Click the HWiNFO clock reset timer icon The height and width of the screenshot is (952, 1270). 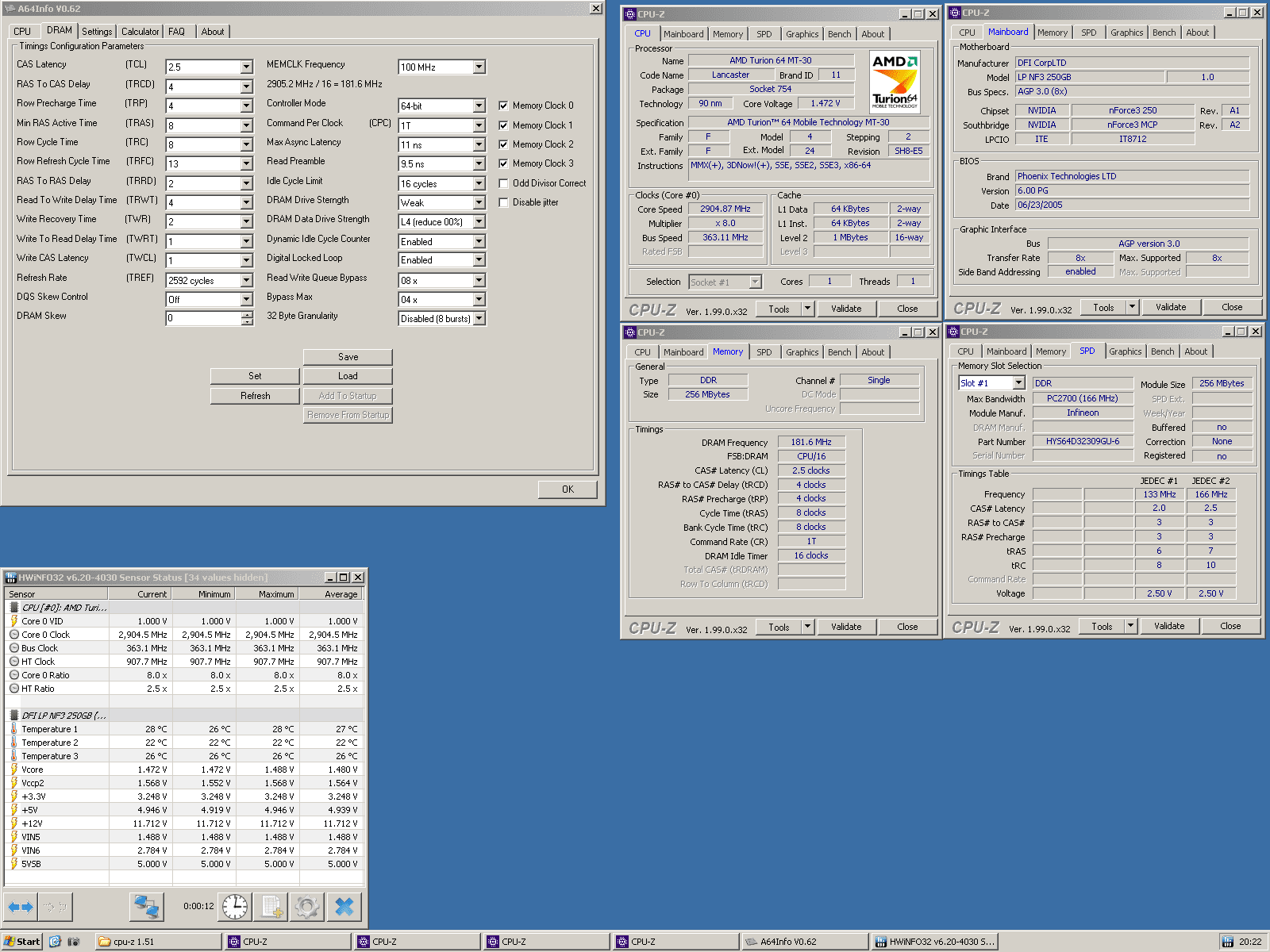point(235,906)
